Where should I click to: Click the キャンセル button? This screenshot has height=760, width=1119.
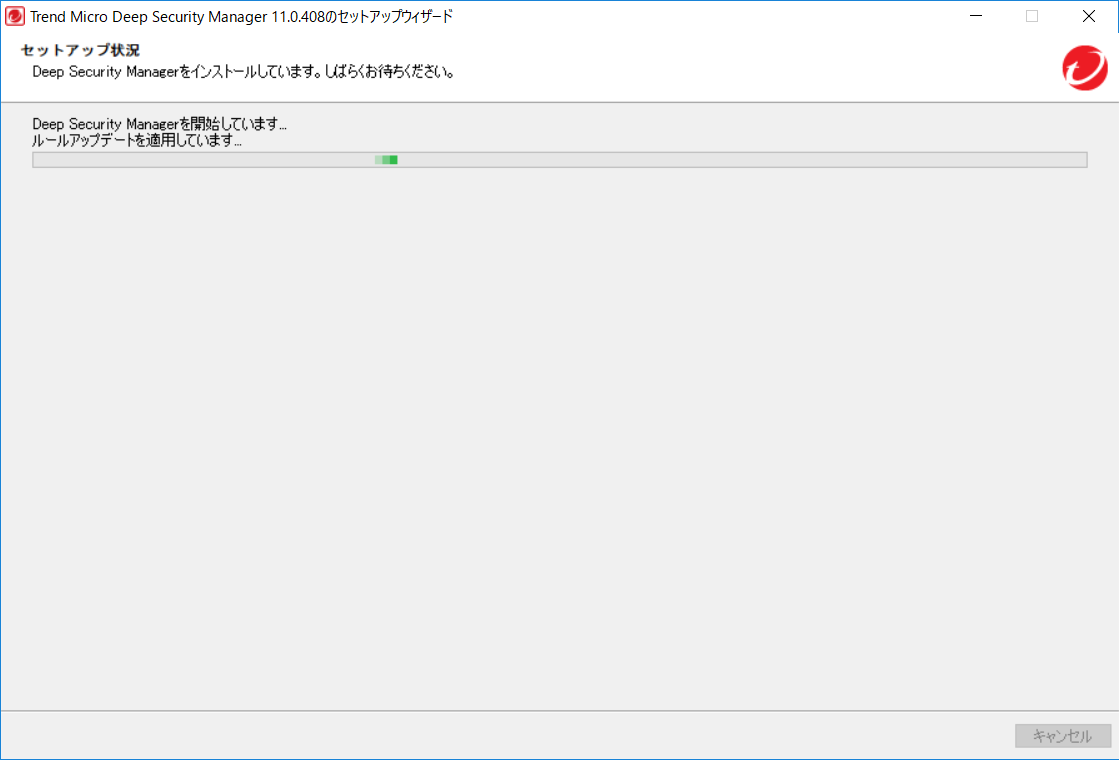click(1063, 736)
